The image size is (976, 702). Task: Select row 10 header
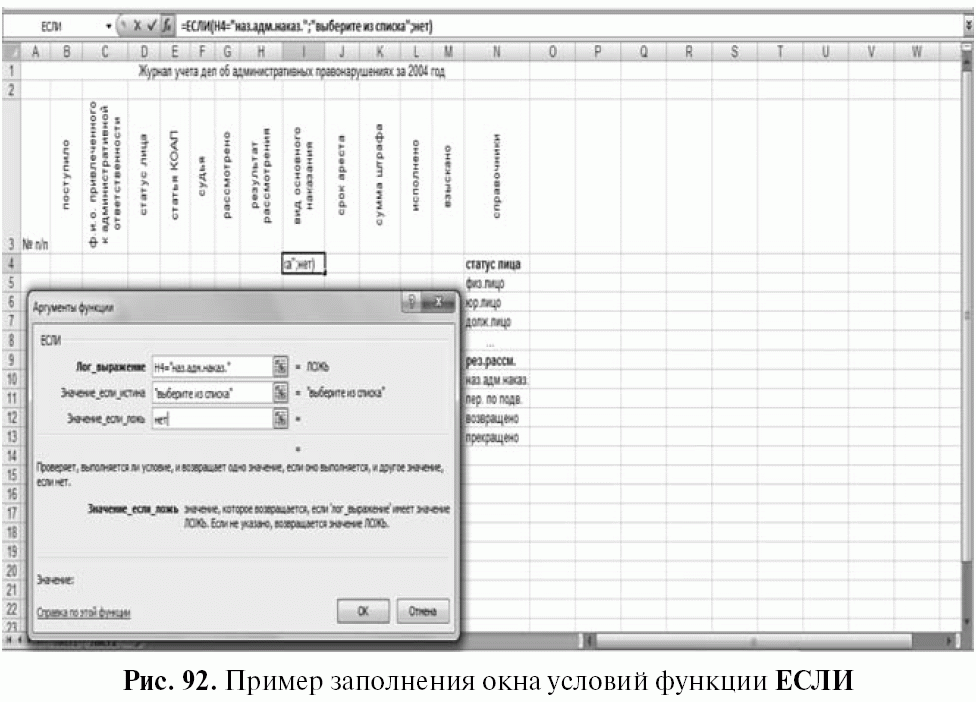[x=11, y=379]
